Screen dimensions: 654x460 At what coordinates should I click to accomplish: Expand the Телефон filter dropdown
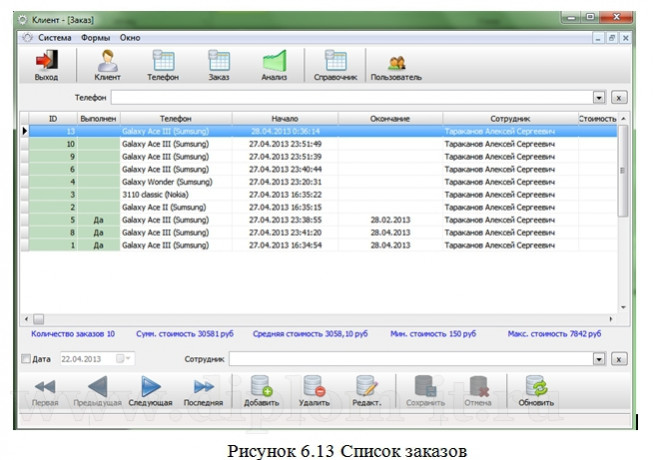point(599,98)
